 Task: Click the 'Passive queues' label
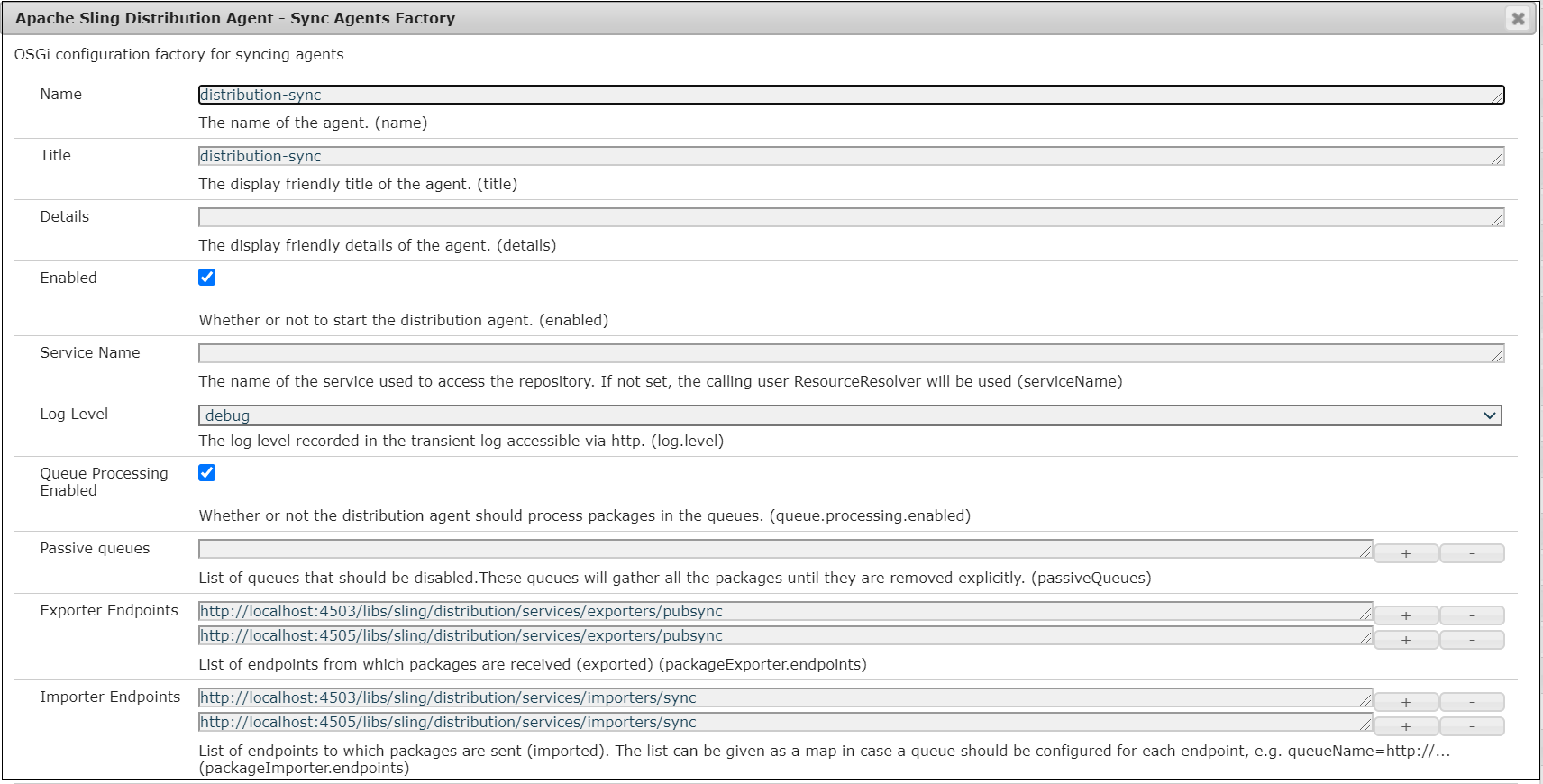[x=95, y=548]
